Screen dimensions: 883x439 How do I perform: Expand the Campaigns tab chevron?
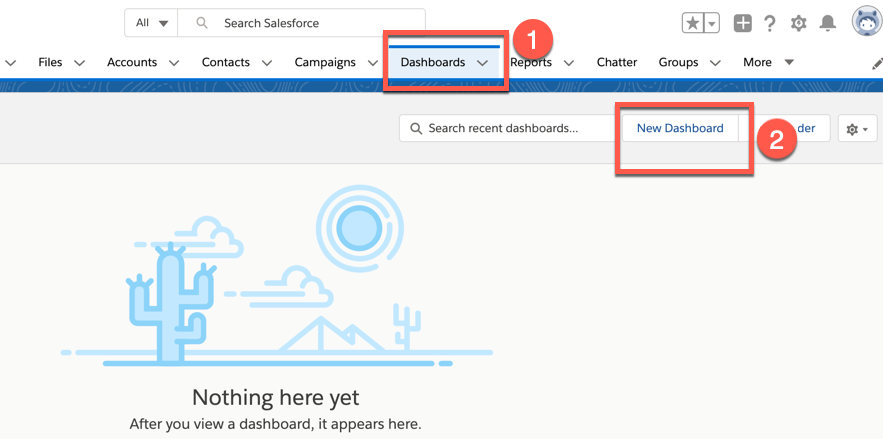tap(373, 63)
